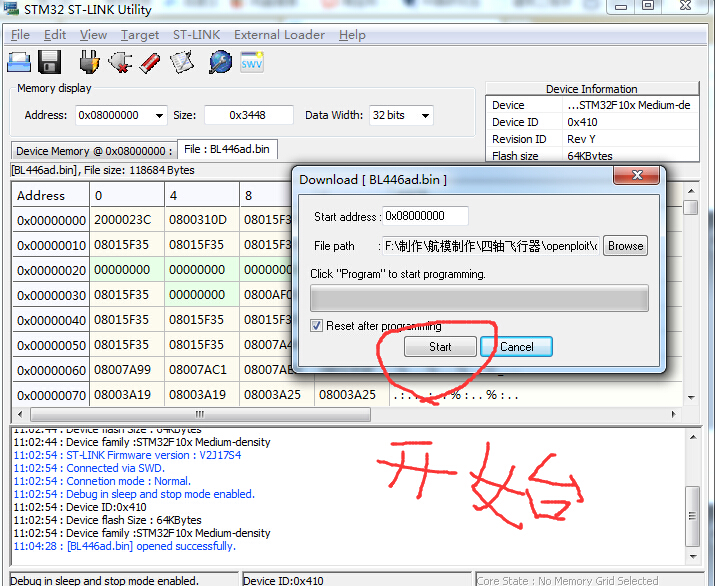Image resolution: width=715 pixels, height=586 pixels.
Task: Click the Start address input field
Action: point(425,216)
